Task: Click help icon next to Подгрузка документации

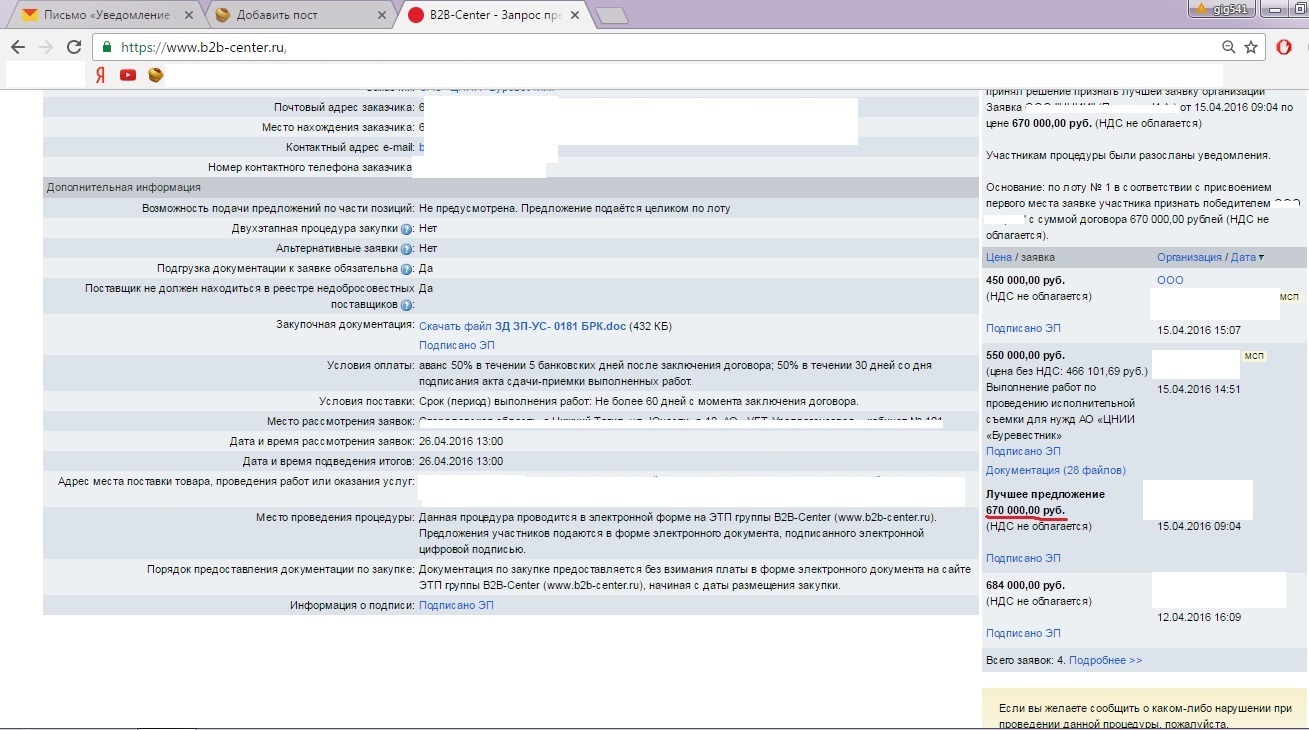Action: [x=407, y=269]
